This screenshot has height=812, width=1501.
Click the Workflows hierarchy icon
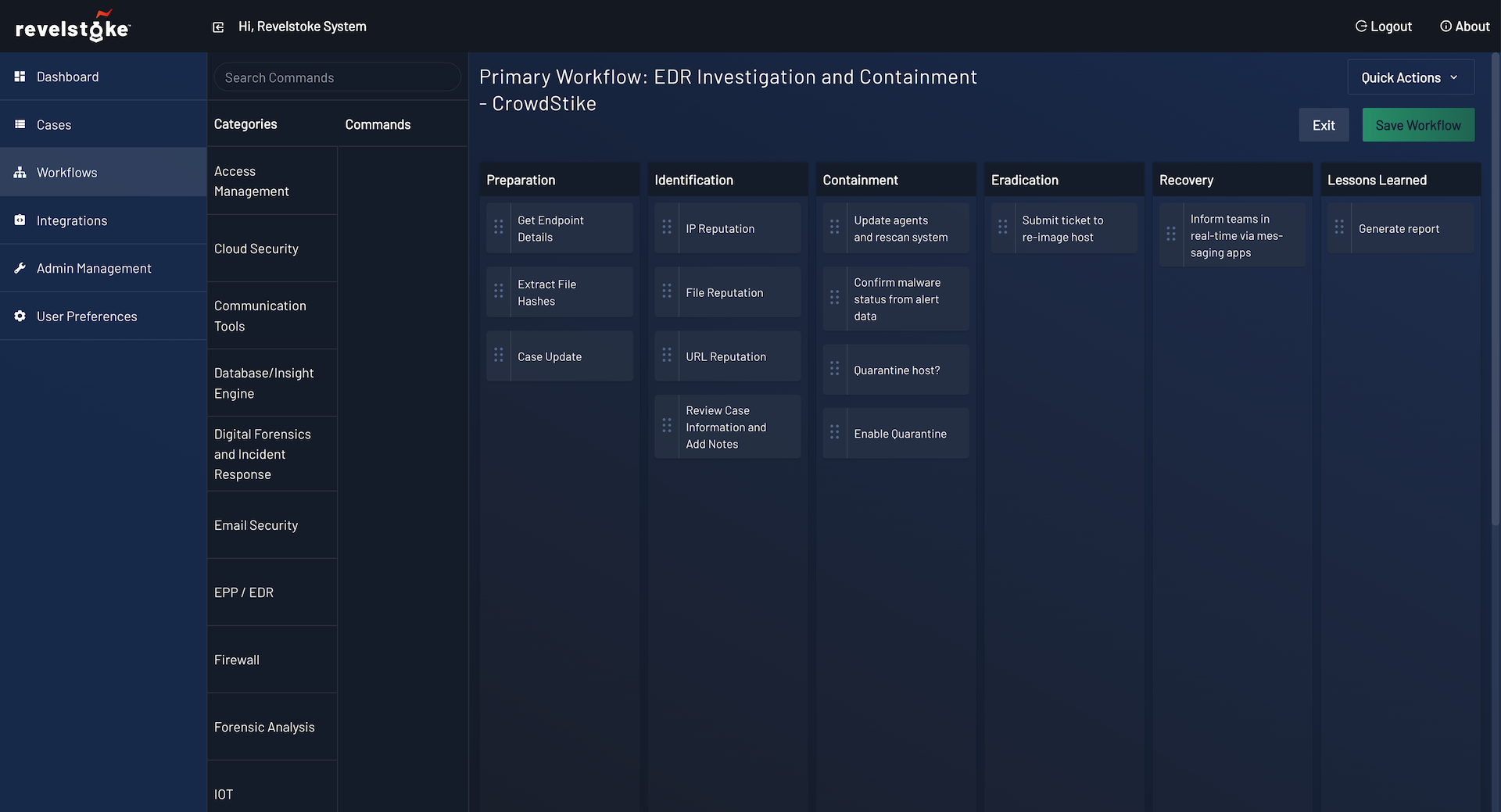(x=20, y=173)
